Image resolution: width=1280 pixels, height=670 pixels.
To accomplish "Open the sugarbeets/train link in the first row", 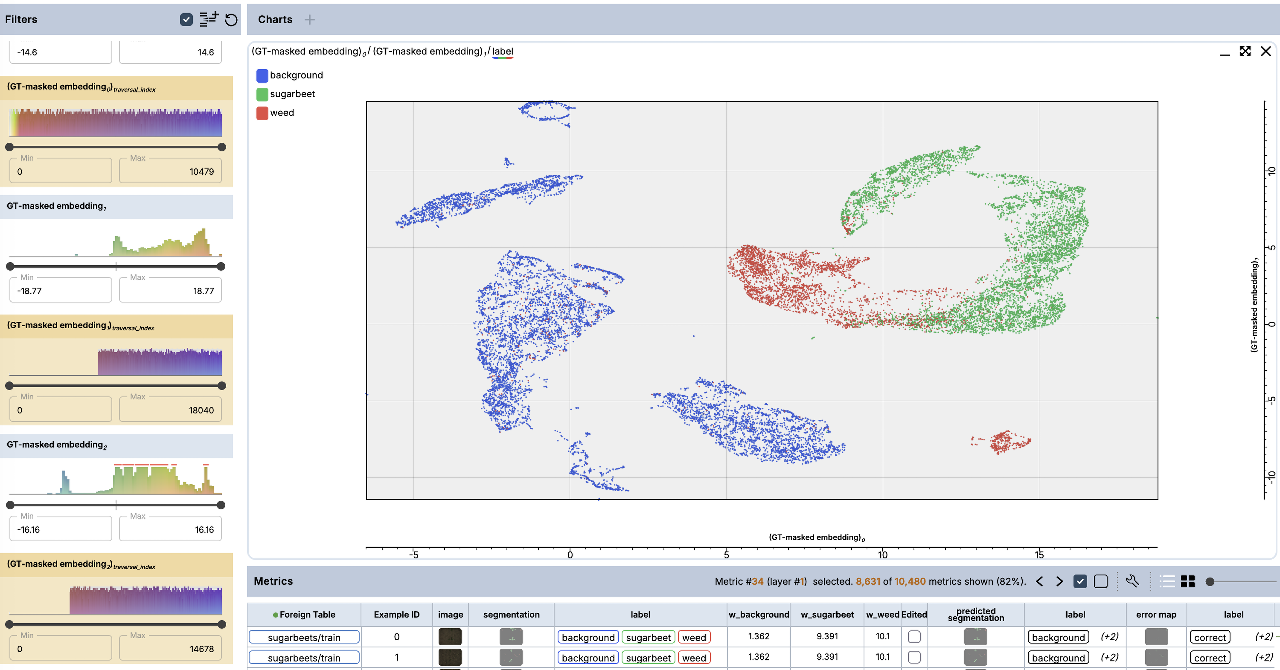I will 304,637.
